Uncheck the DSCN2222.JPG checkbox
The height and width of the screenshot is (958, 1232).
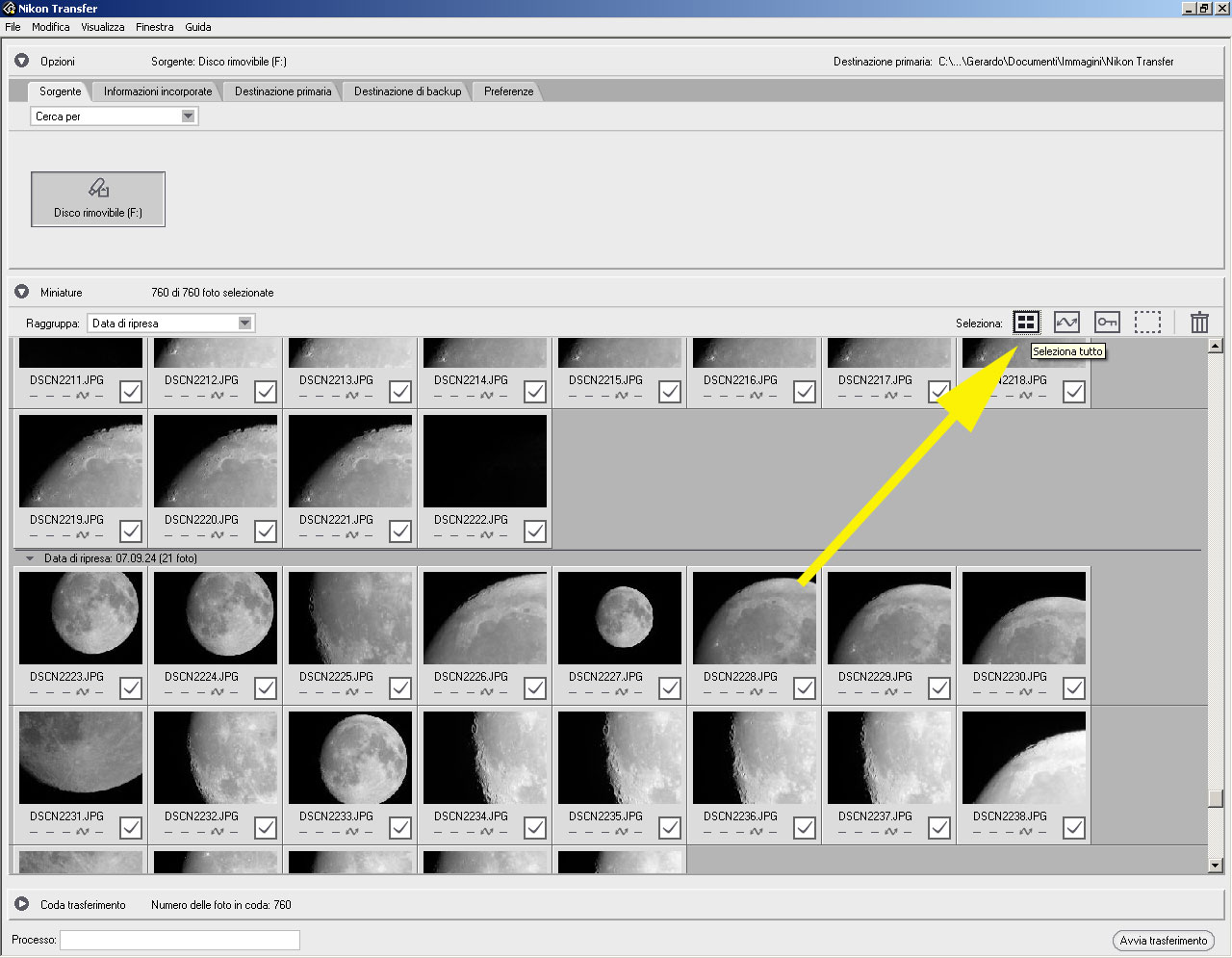click(535, 531)
